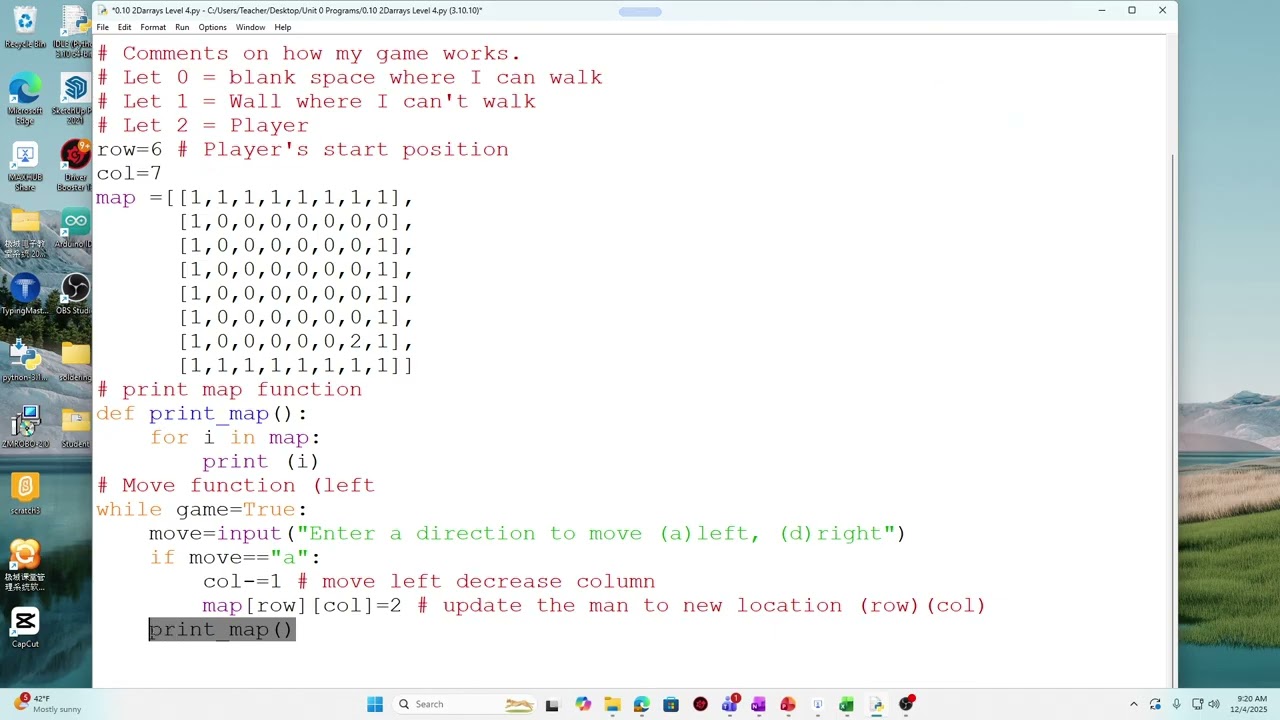This screenshot has height=720, width=1280.
Task: Click the 'while game=True:' line
Action: (202, 509)
